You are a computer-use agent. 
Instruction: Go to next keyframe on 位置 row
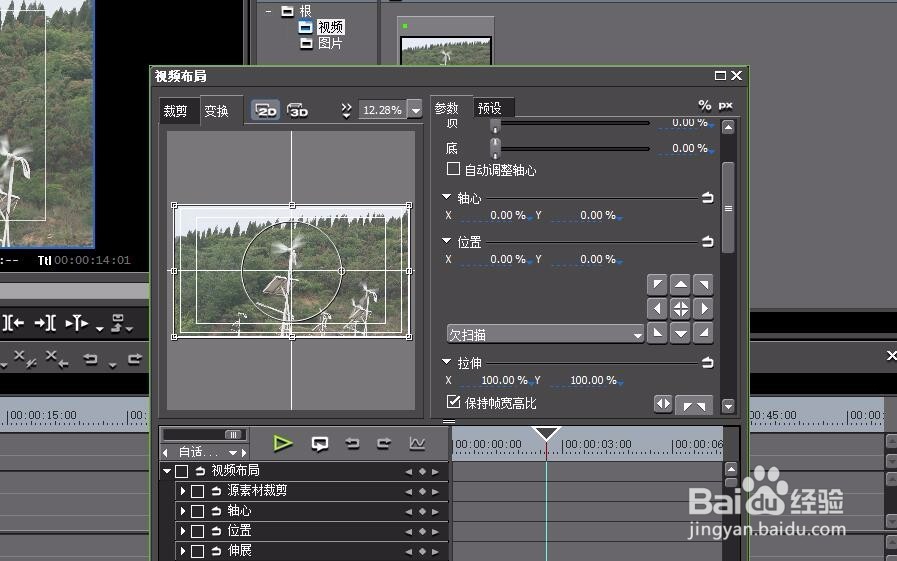[435, 531]
